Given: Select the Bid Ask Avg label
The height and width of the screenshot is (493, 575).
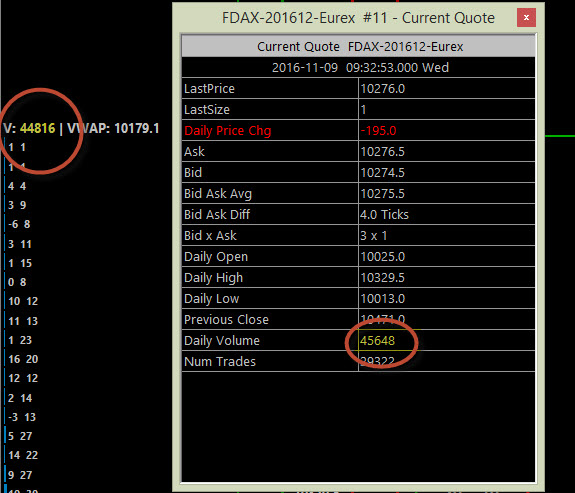Looking at the screenshot, I should point(218,194).
